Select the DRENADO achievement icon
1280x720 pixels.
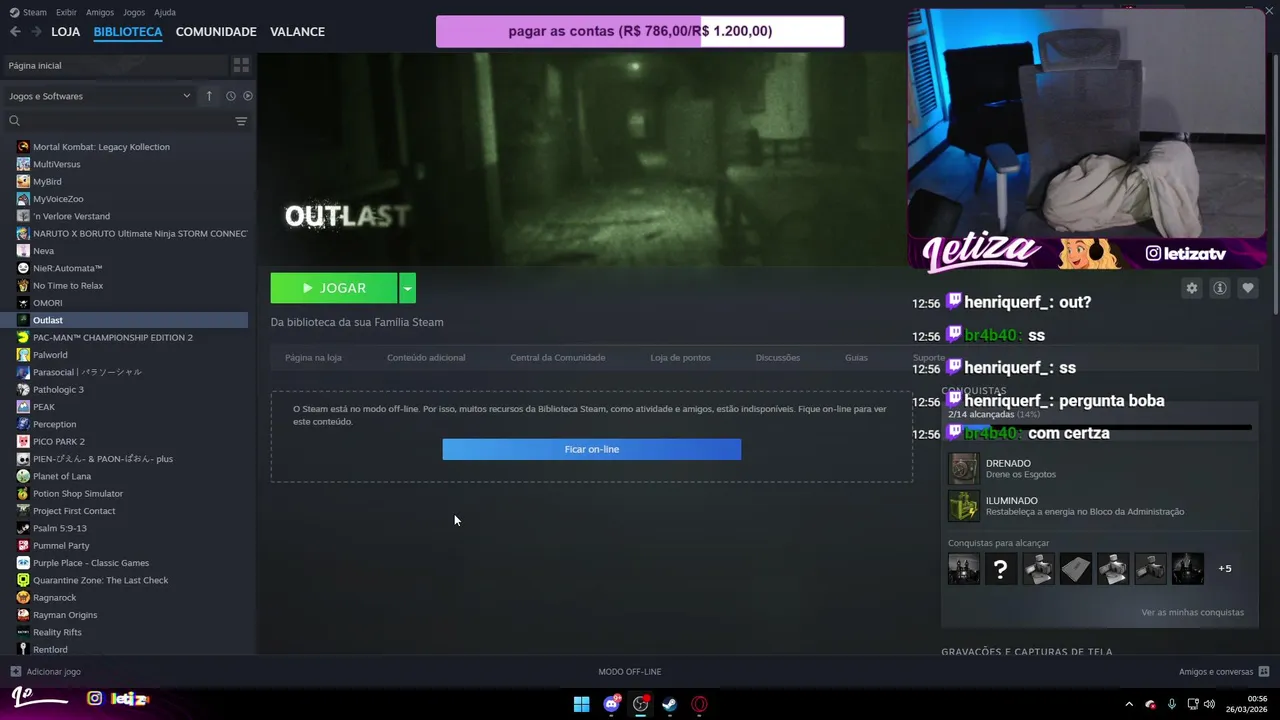(x=964, y=468)
